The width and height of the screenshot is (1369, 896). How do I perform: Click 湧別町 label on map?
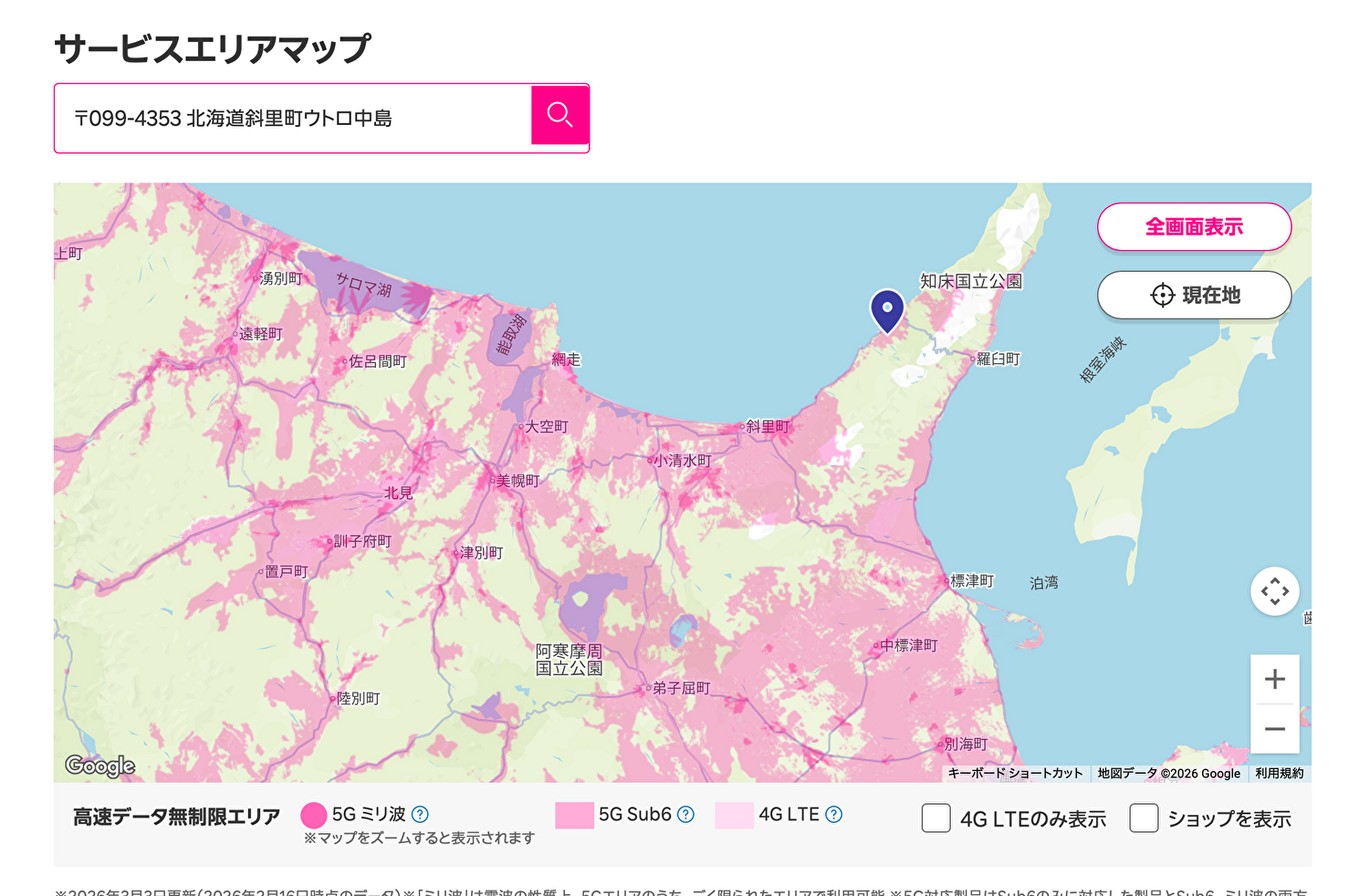click(x=280, y=278)
